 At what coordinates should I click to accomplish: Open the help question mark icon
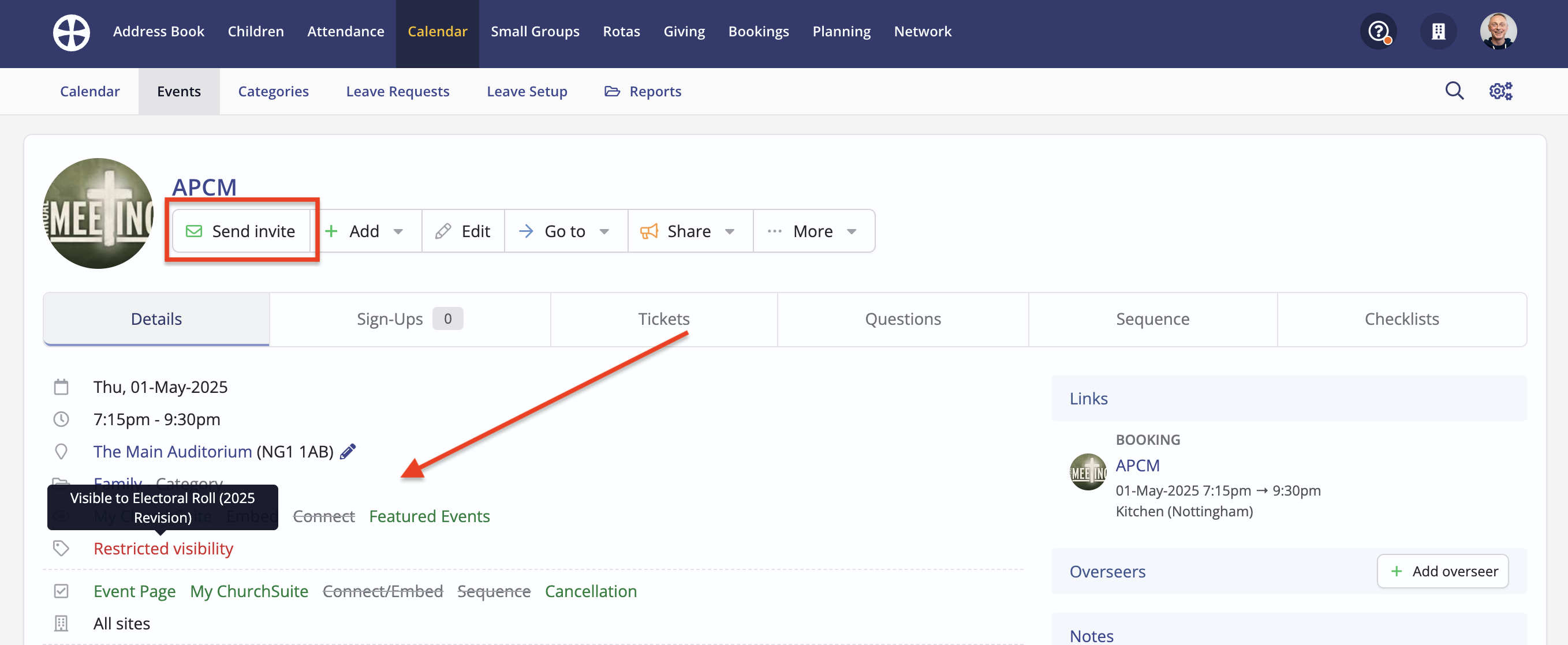pos(1378,31)
